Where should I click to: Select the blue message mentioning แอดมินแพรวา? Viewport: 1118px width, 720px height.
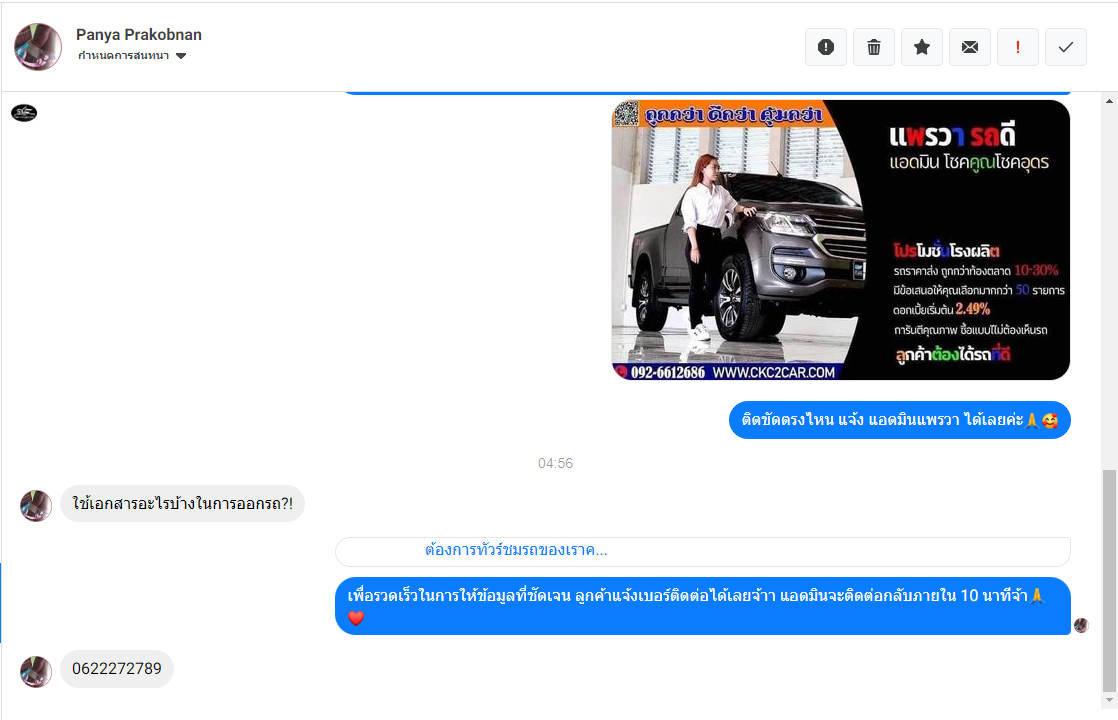tap(900, 420)
